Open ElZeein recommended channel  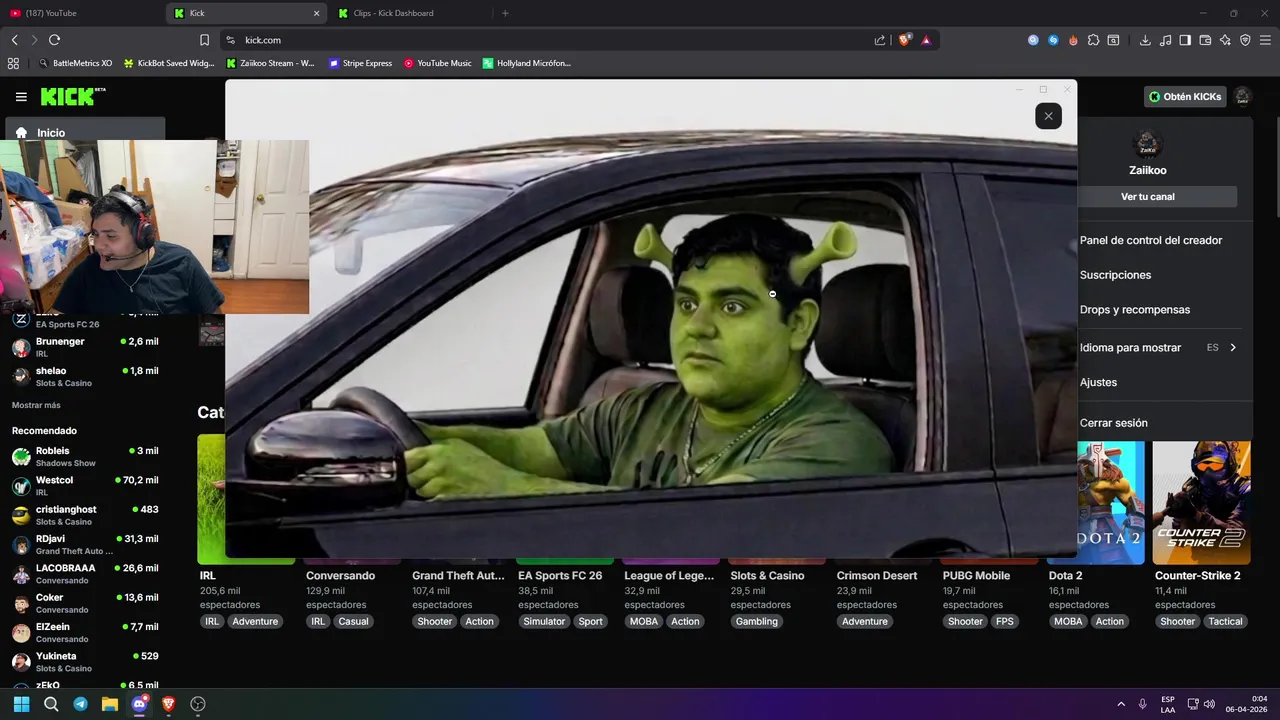pos(85,632)
